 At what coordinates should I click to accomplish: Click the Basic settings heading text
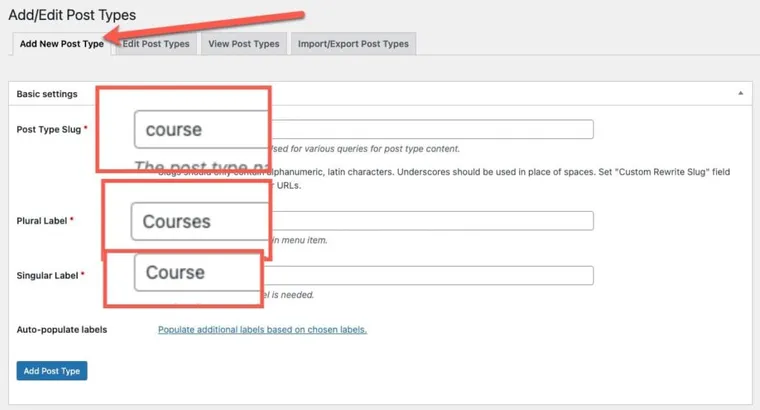point(47,94)
